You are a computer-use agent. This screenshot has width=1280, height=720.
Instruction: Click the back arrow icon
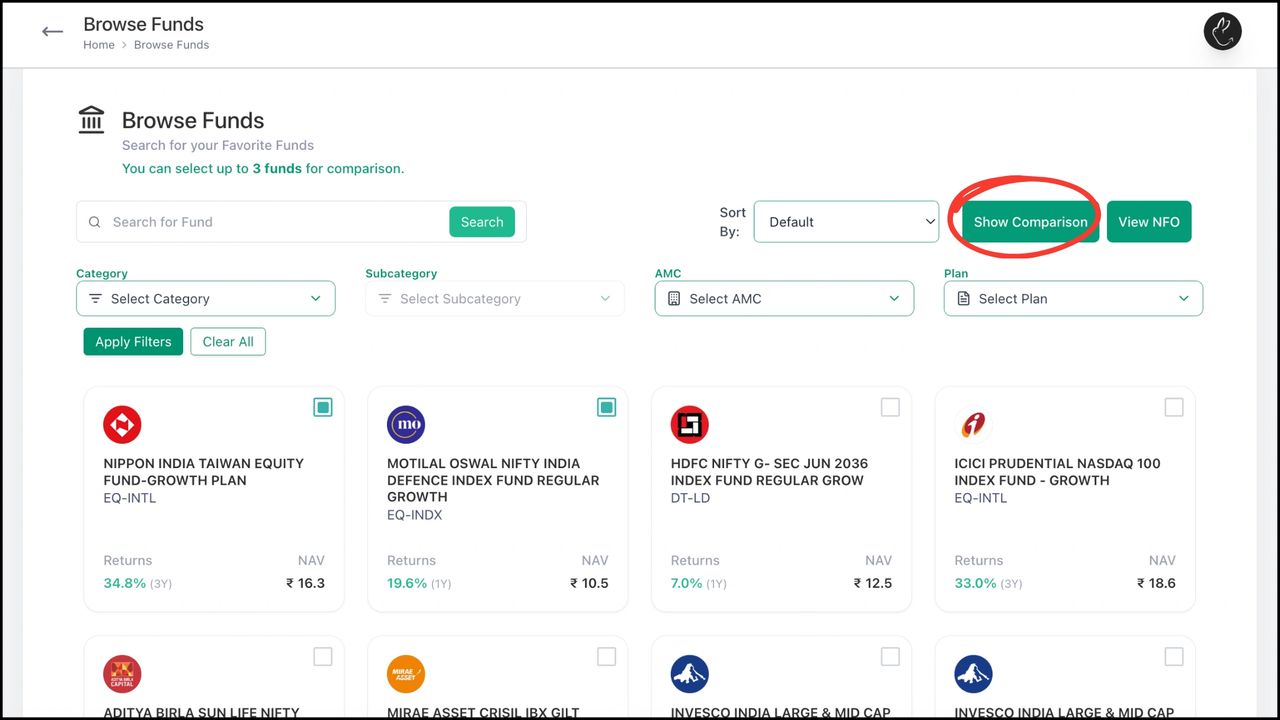[x=52, y=32]
